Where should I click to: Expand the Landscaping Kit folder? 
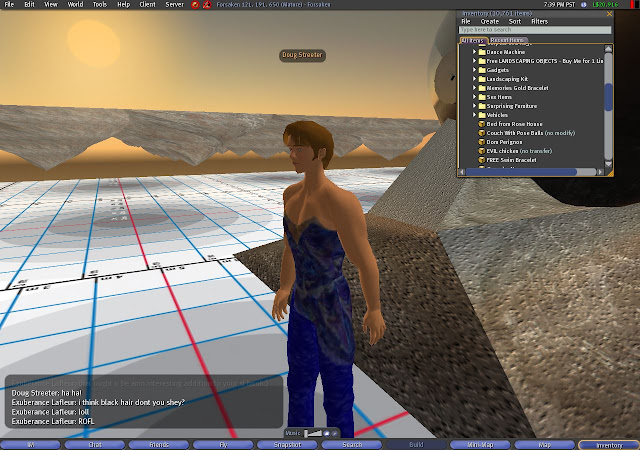click(474, 79)
